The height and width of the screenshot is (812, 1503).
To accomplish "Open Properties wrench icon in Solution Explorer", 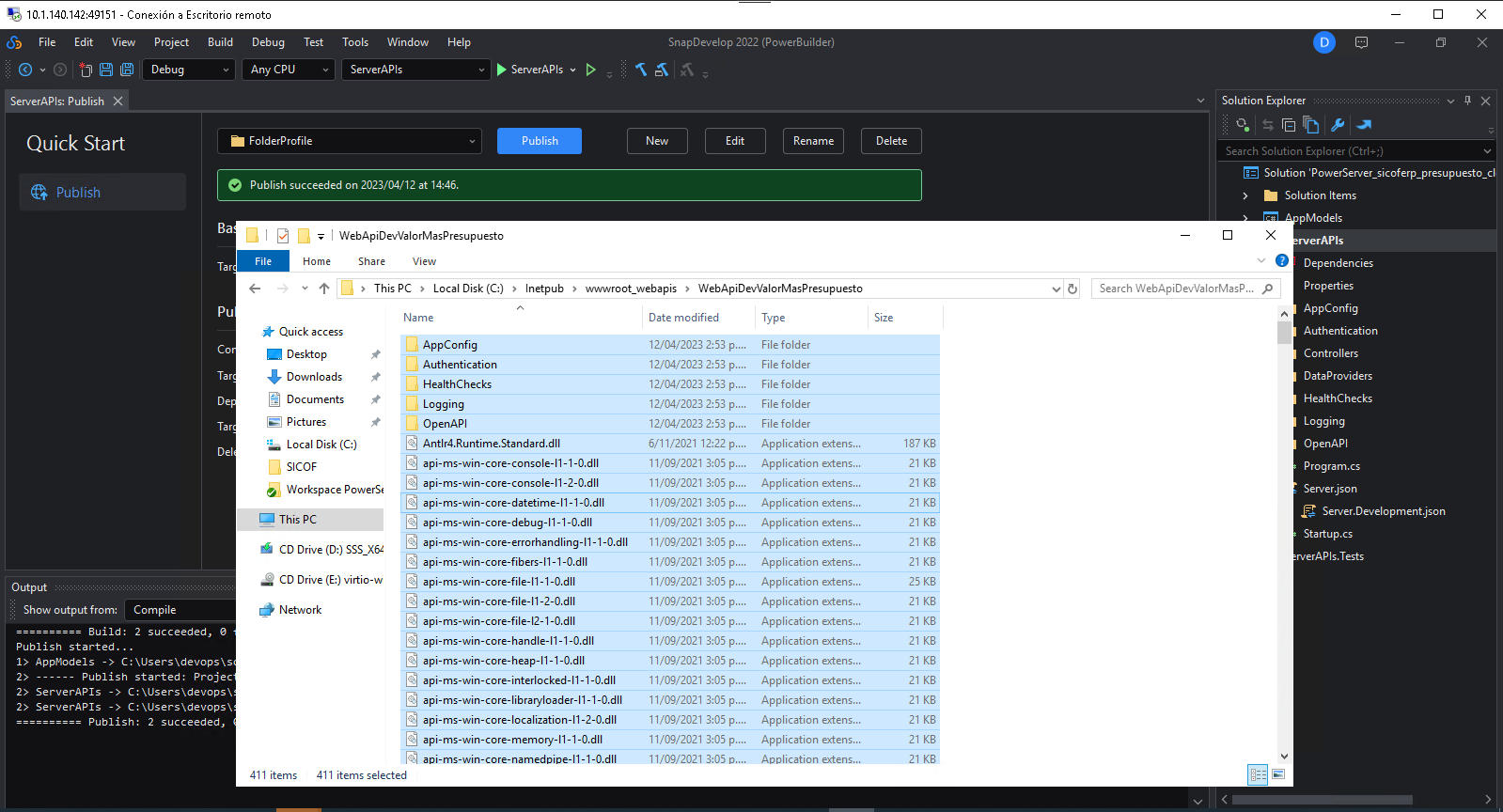I will click(x=1338, y=125).
